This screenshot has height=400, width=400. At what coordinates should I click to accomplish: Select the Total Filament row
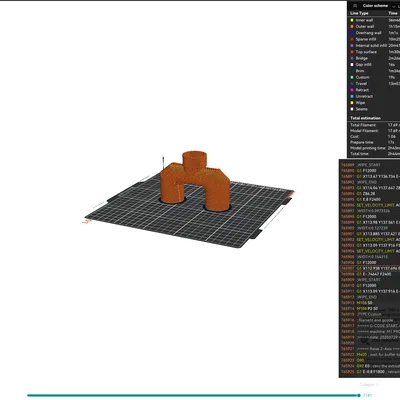pos(374,125)
